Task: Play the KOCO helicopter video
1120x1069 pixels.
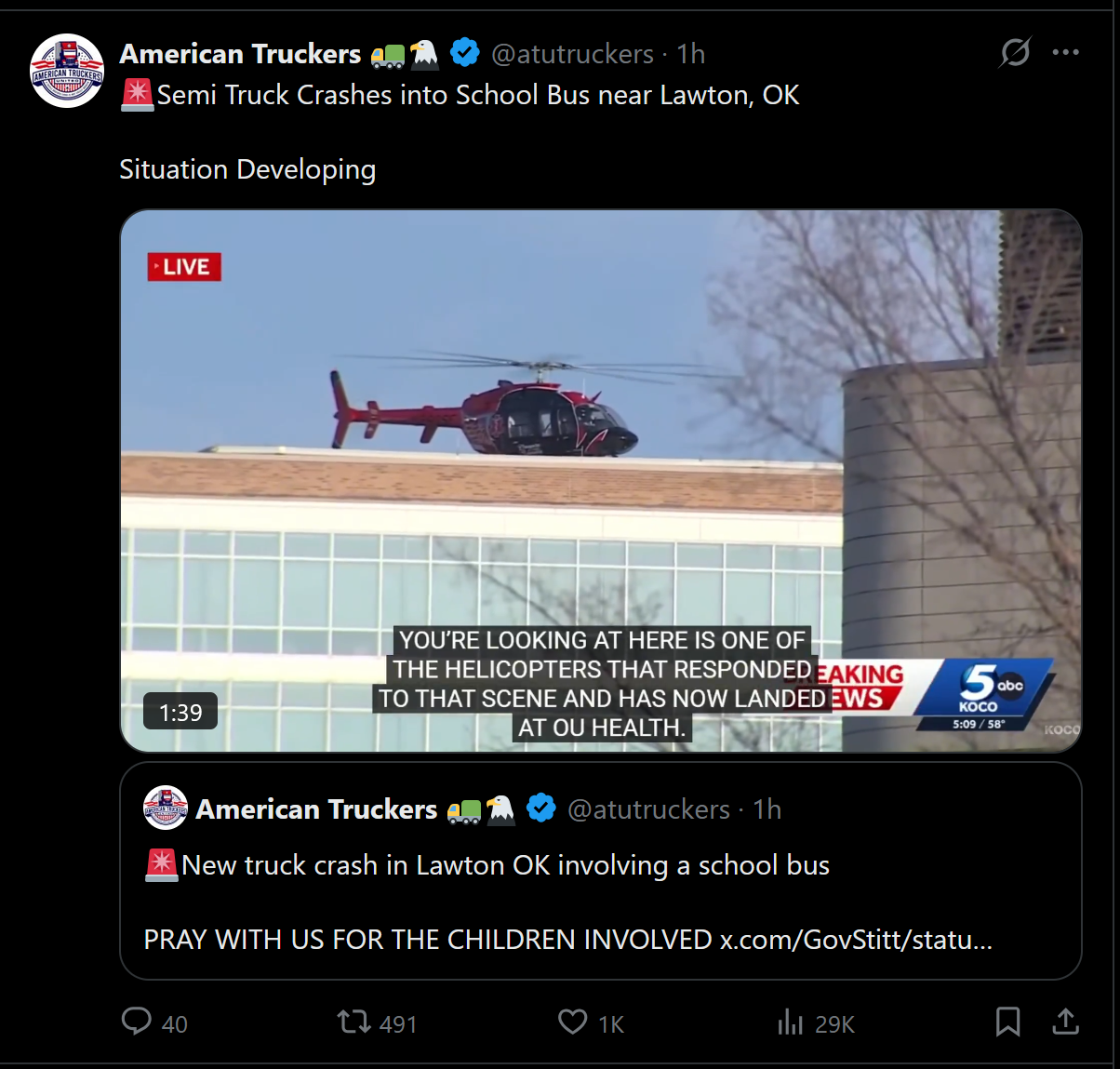Action: (x=601, y=481)
